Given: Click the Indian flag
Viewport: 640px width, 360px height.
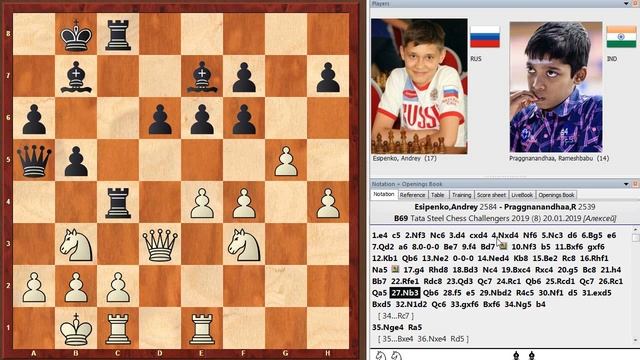Looking at the screenshot, I should click(x=621, y=37).
